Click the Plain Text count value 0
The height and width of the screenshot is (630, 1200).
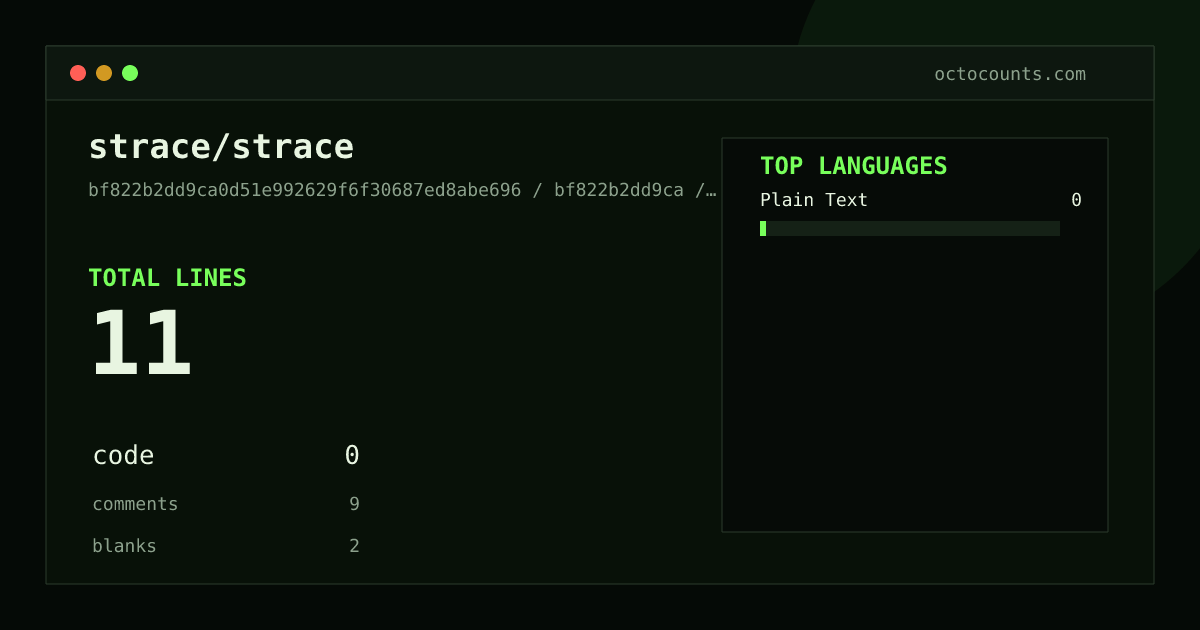(x=1076, y=200)
